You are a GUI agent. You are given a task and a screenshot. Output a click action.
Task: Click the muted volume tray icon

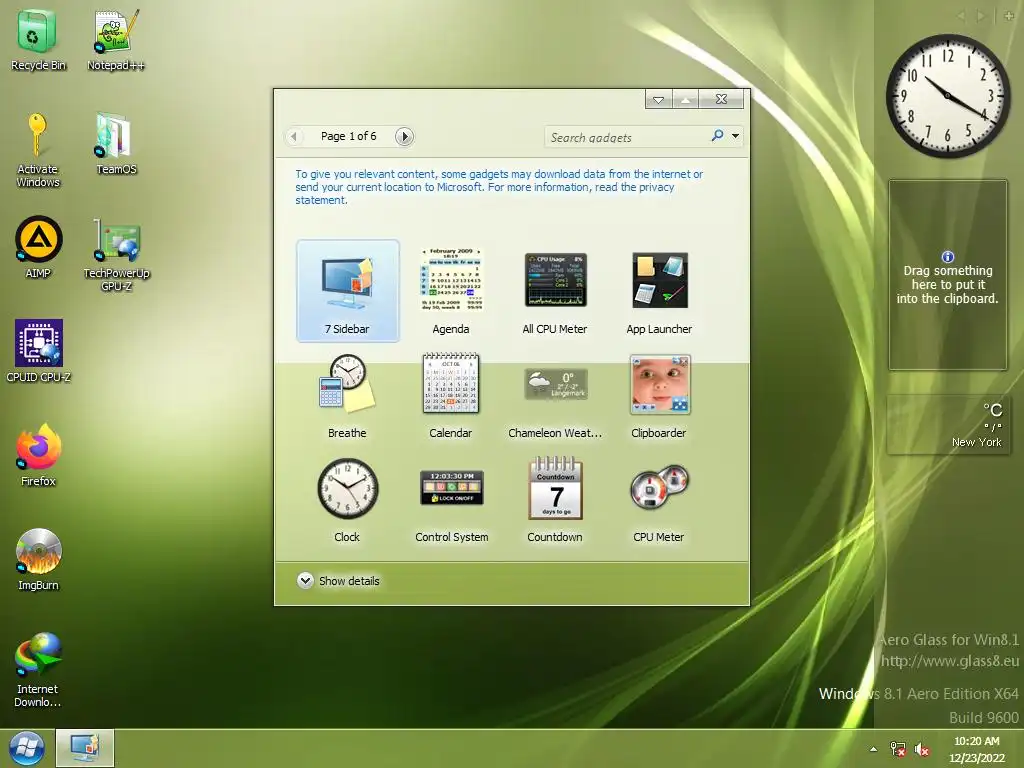[x=921, y=749]
